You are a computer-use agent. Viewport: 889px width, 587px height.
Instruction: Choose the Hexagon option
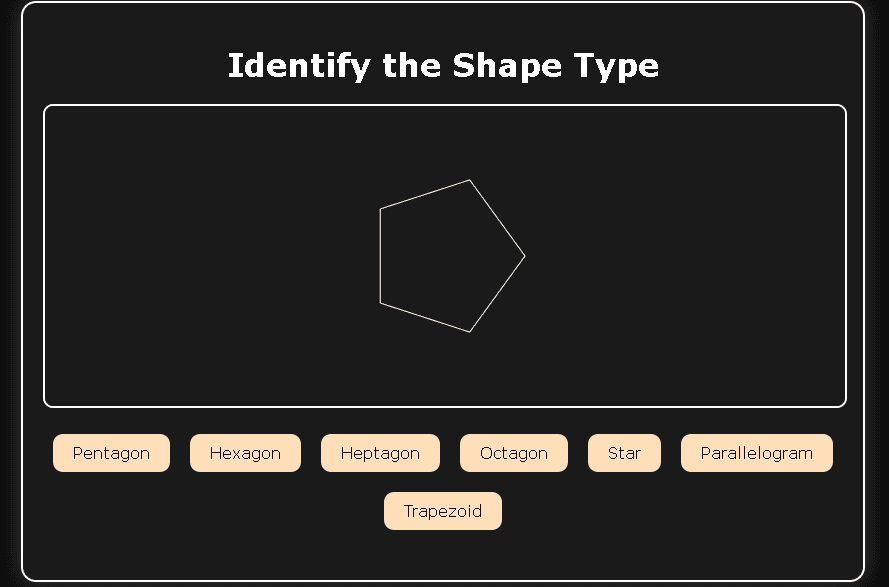pyautogui.click(x=245, y=453)
